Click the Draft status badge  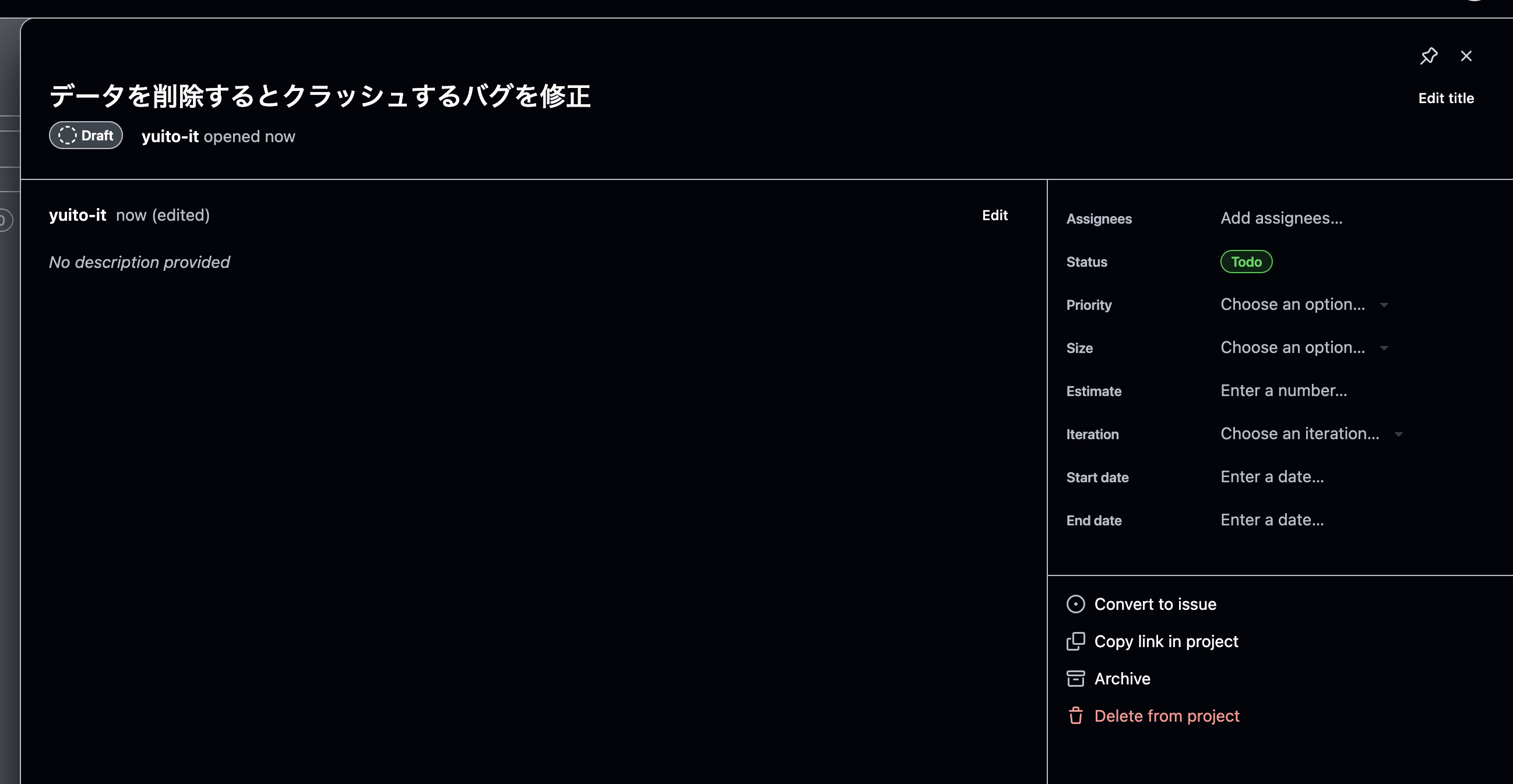85,135
